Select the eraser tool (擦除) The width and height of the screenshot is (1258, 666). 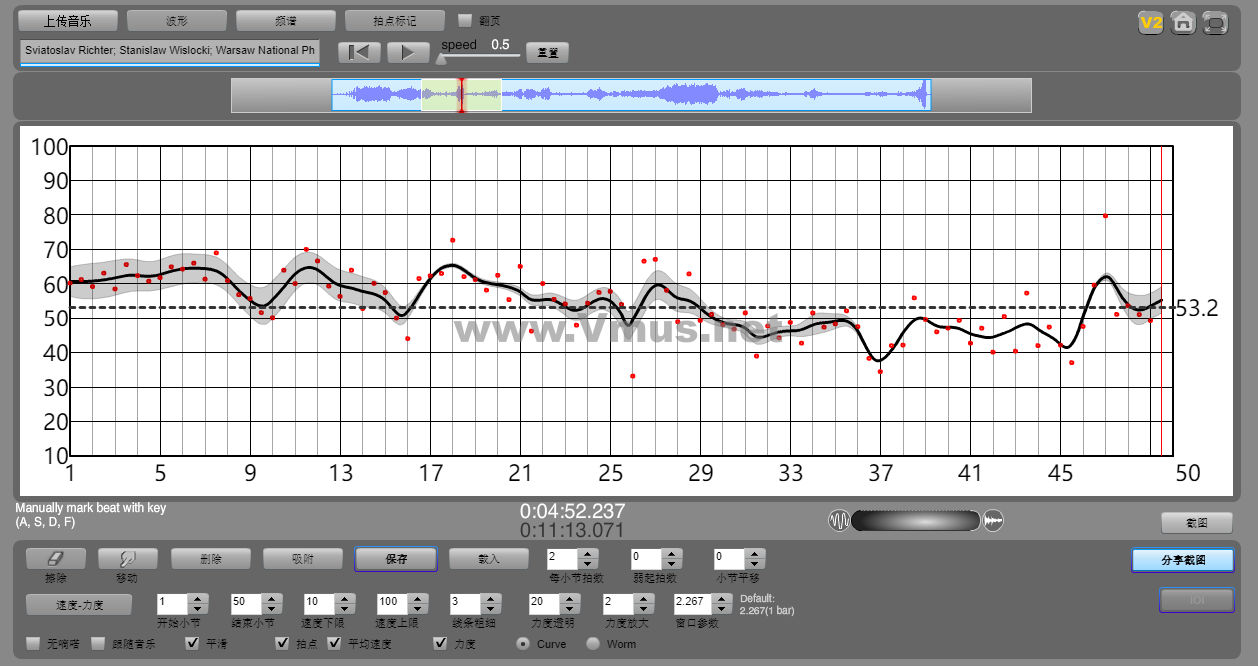[55, 559]
